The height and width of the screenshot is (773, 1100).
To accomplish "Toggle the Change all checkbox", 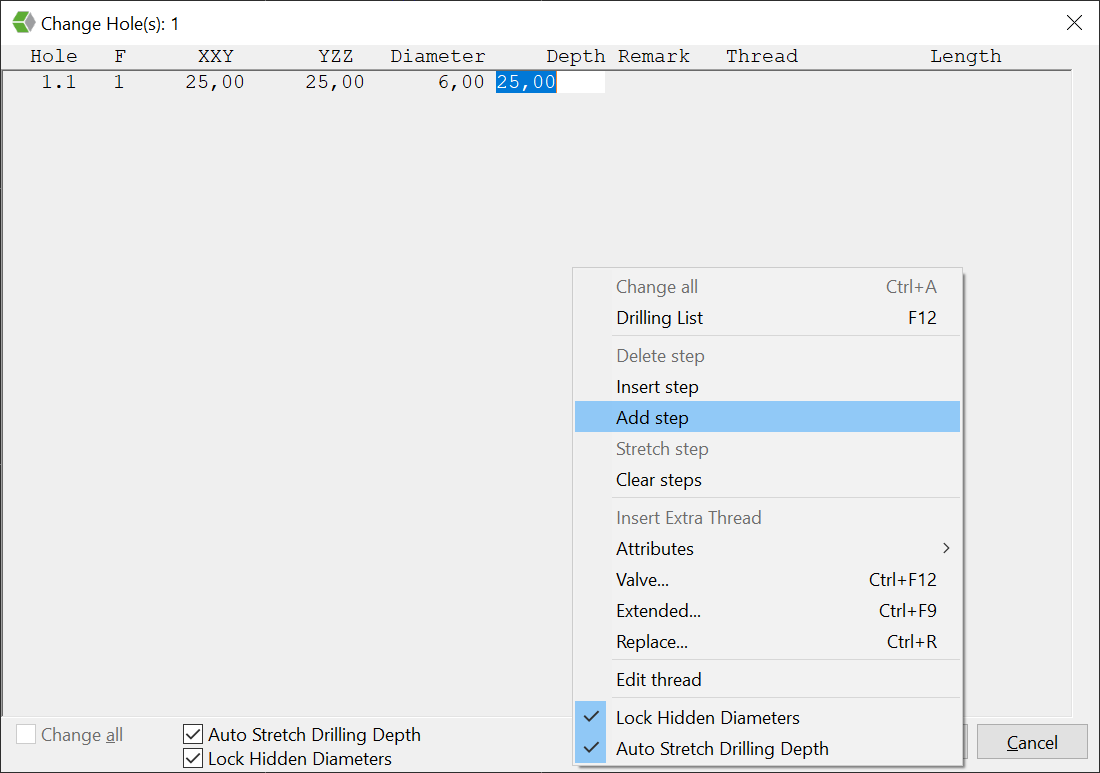I will click(26, 734).
